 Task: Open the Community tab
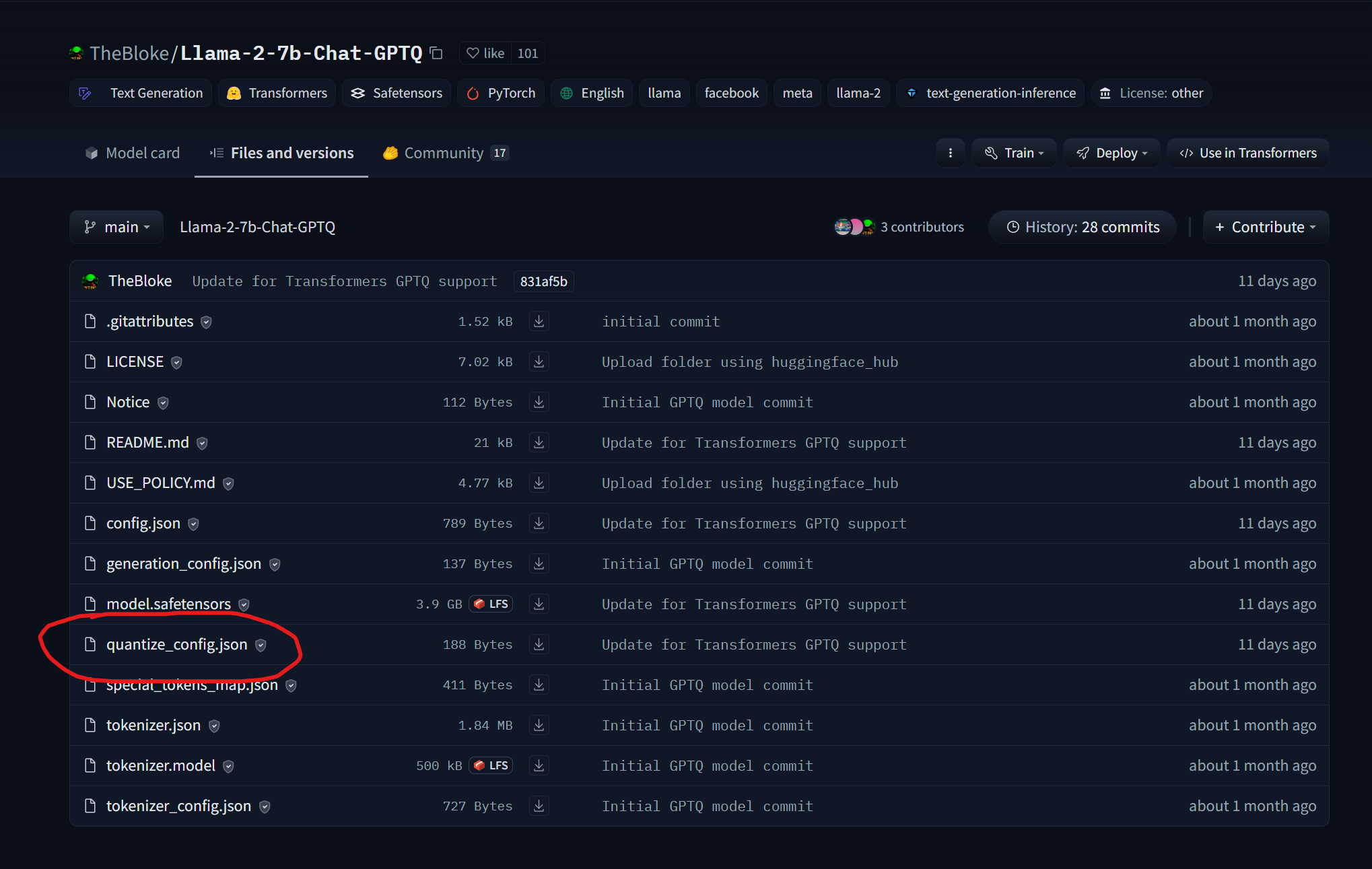click(x=445, y=153)
